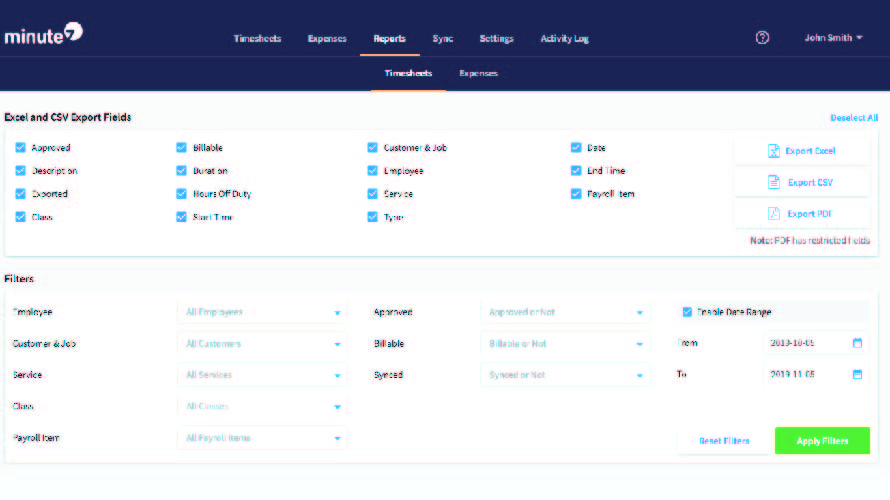The height and width of the screenshot is (500, 890).
Task: Uncheck the Payroll Item export field
Action: pyautogui.click(x=576, y=194)
